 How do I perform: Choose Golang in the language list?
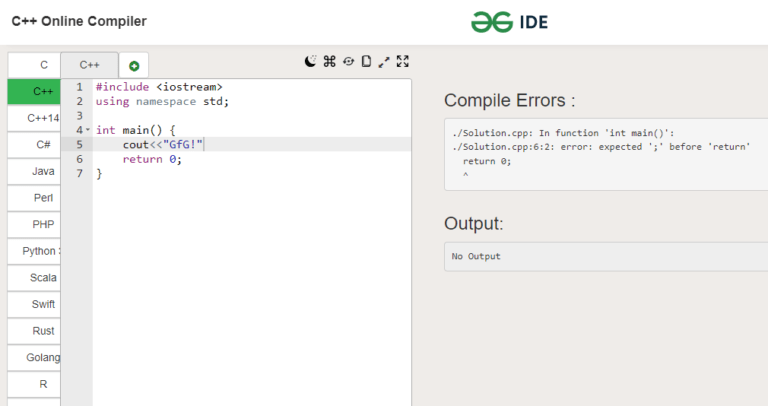pos(34,358)
